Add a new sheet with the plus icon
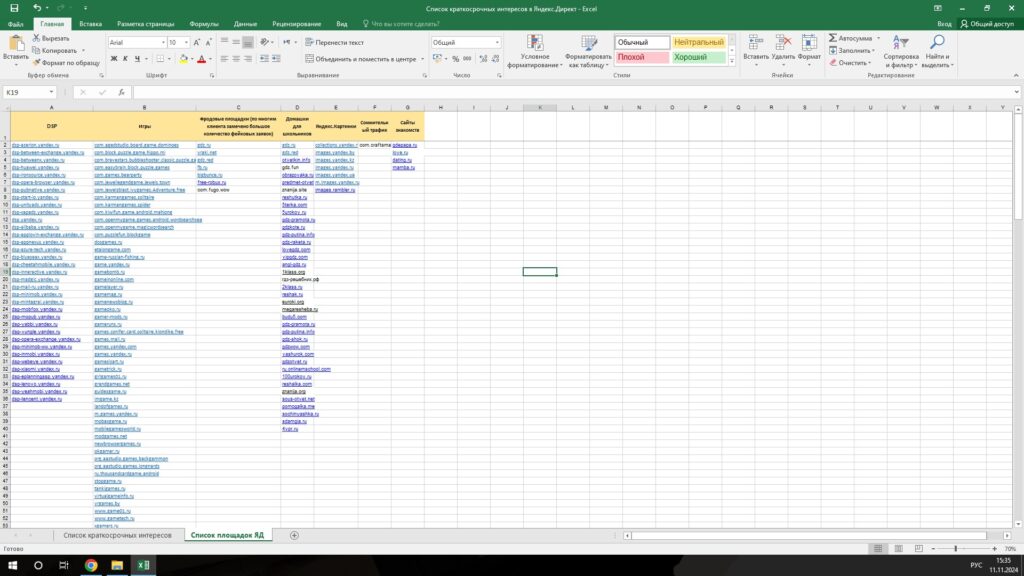This screenshot has width=1024, height=576. coord(295,536)
